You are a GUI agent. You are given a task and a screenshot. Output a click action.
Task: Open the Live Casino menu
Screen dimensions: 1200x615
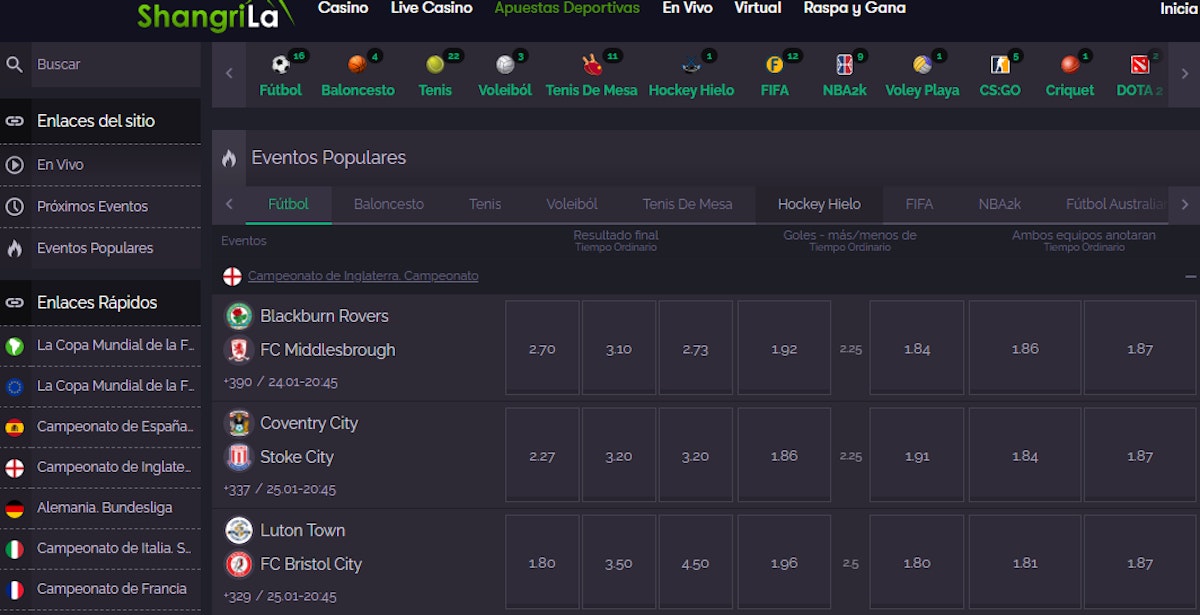point(431,8)
